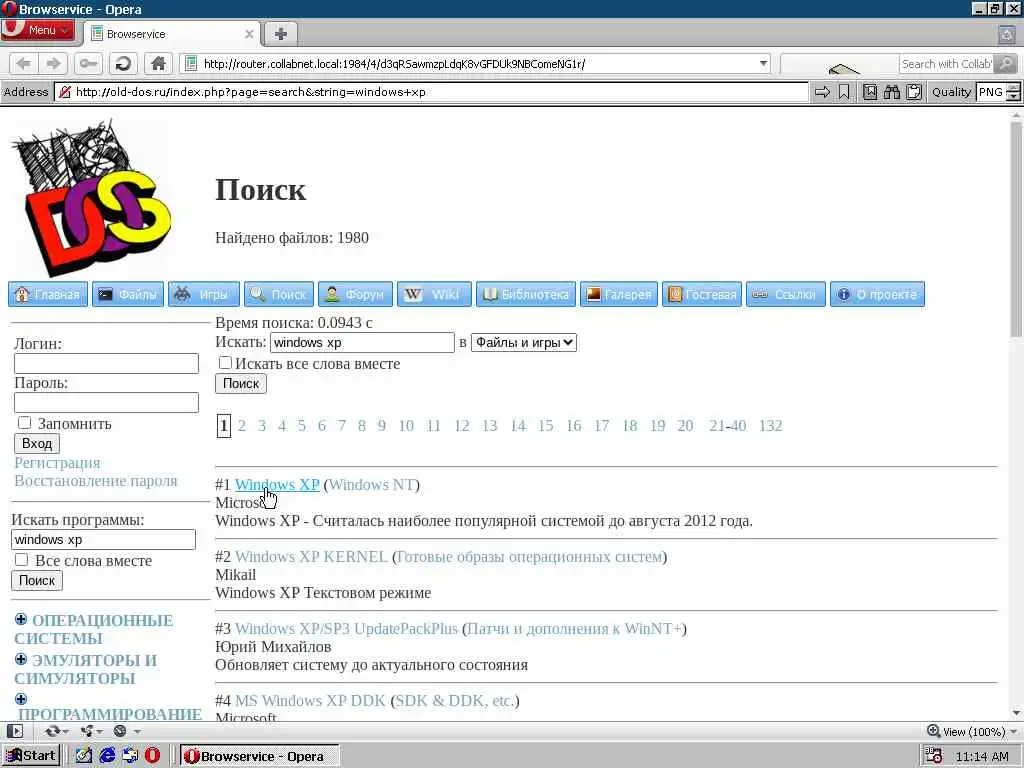Click the closed tabs trash icon
Screen dimensions: 1024x768
pyautogui.click(x=1006, y=34)
